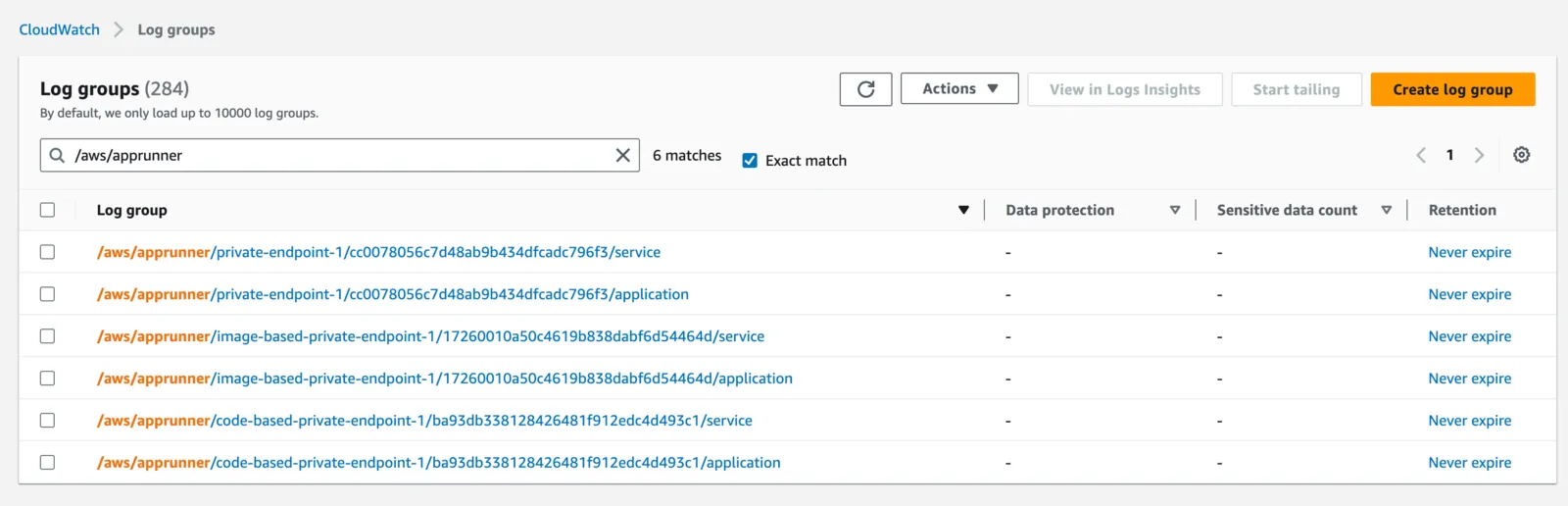The image size is (1568, 506).
Task: Open table preferences gear icon
Action: (1521, 155)
